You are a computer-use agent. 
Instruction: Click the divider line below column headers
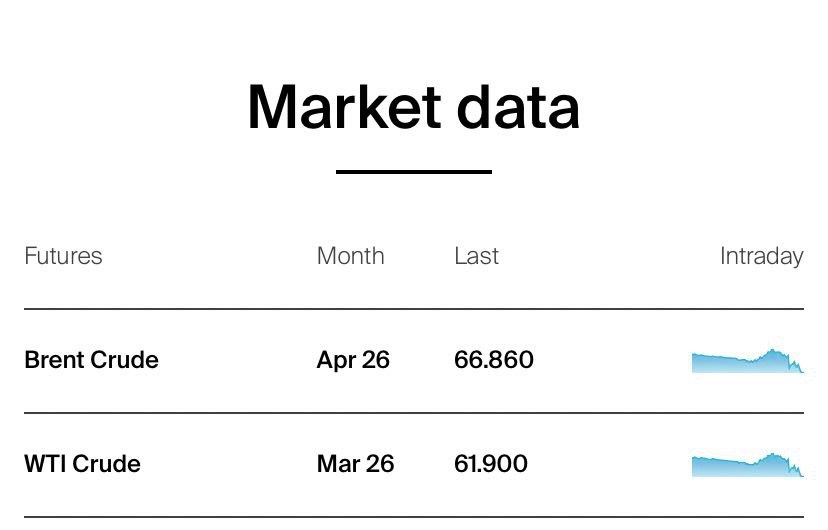413,309
